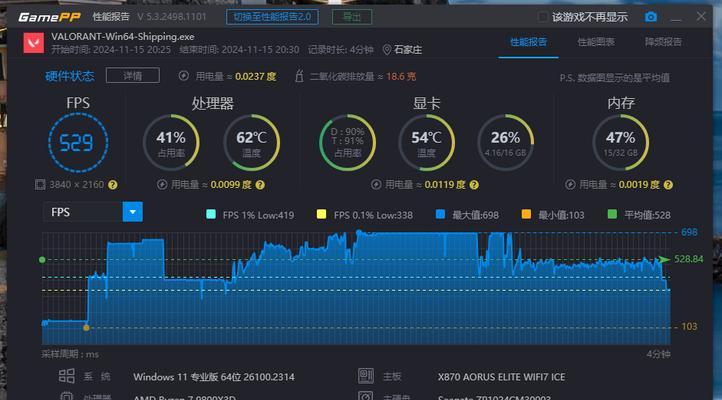This screenshot has width=722, height=400.
Task: Click the CPU usage gauge showing 41%
Action: [x=171, y=143]
